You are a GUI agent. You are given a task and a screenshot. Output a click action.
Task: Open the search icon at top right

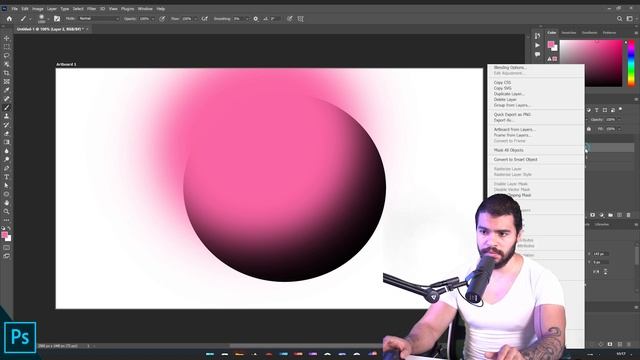pyautogui.click(x=620, y=19)
